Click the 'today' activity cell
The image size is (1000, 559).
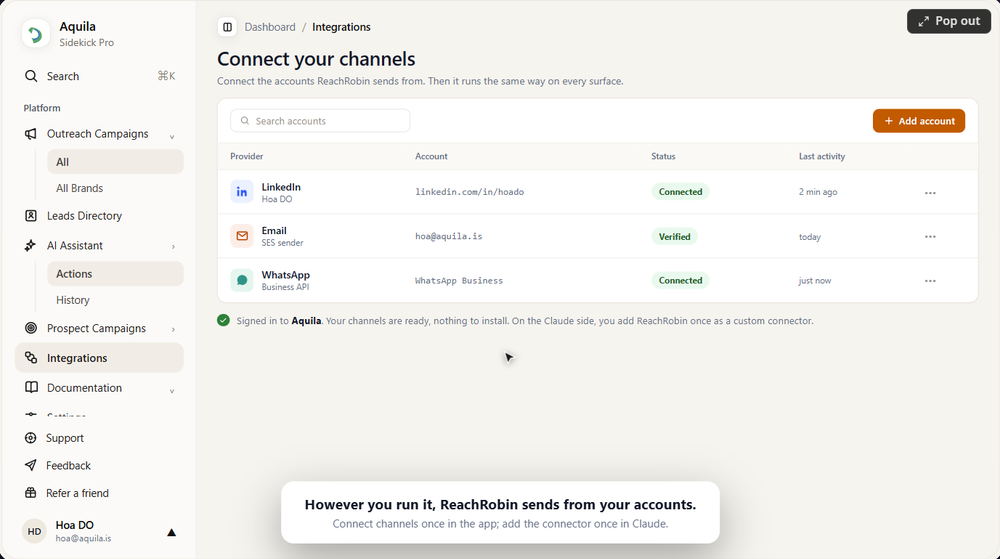pos(809,237)
